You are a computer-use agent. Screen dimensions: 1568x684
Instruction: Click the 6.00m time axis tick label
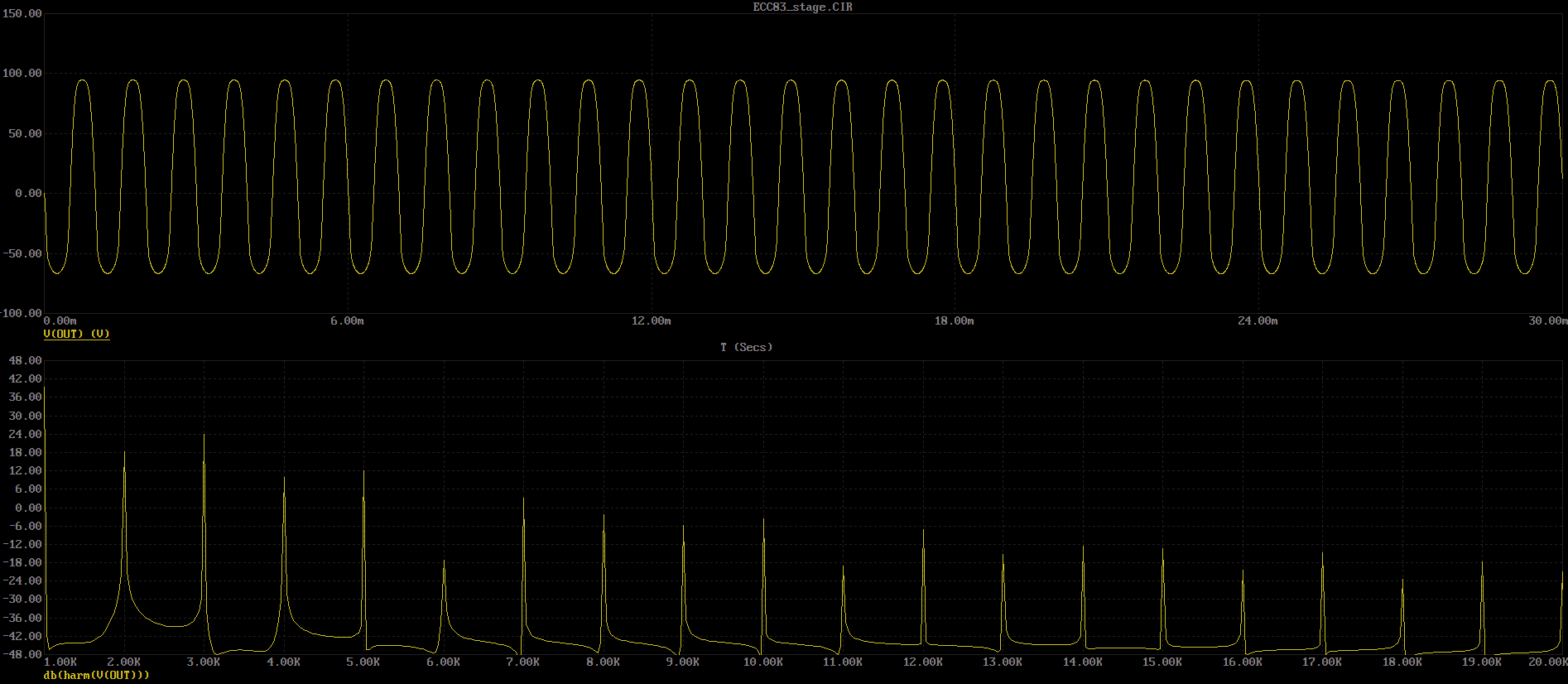pos(347,320)
